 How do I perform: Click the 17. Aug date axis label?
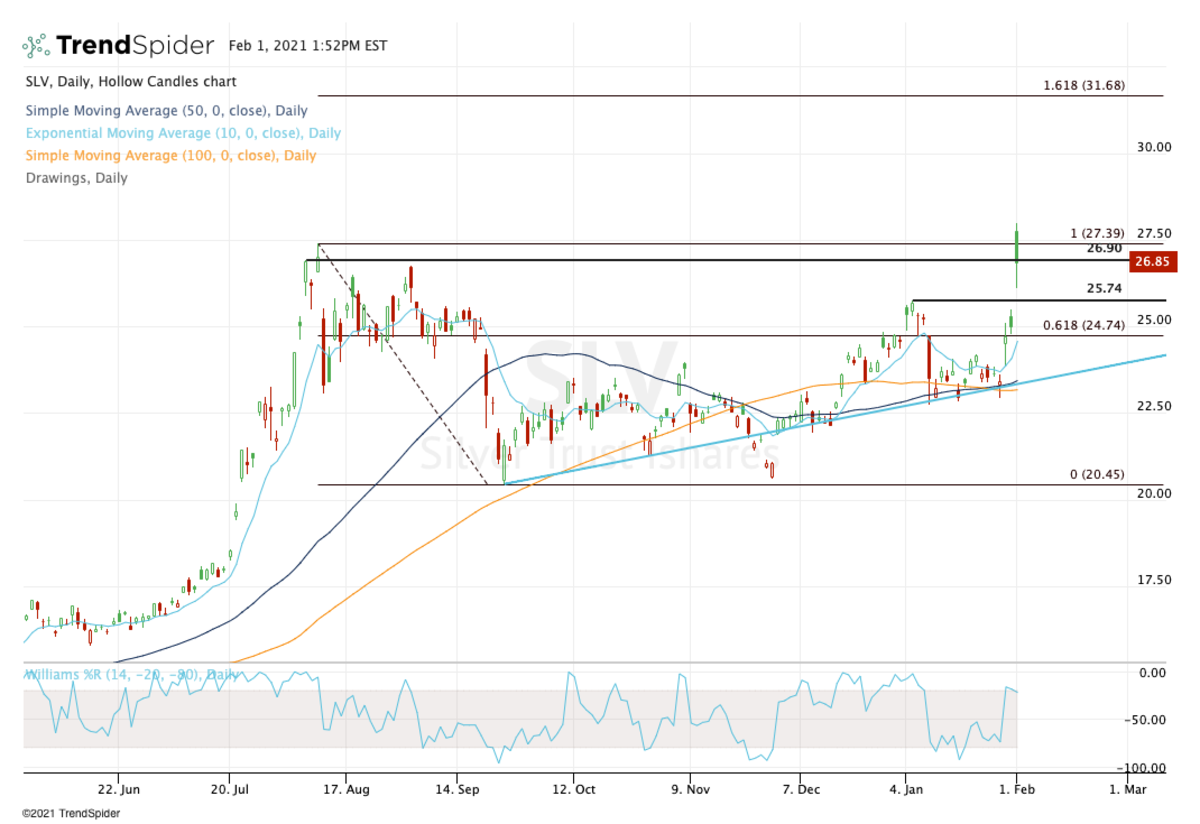pos(344,789)
